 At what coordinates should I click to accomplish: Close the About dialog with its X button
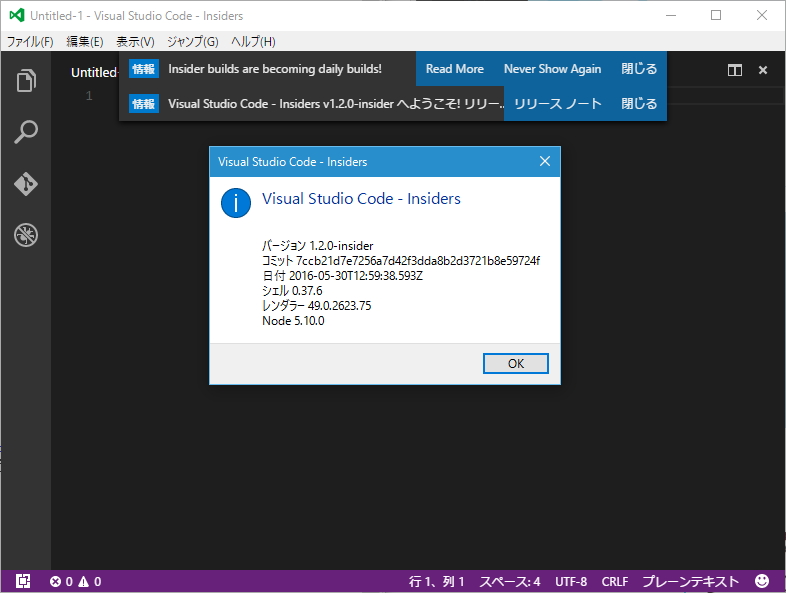[x=545, y=161]
